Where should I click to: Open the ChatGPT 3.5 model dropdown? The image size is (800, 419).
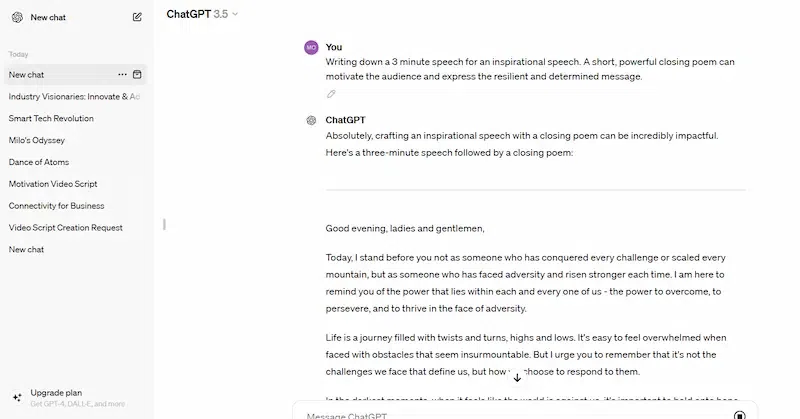click(x=203, y=14)
